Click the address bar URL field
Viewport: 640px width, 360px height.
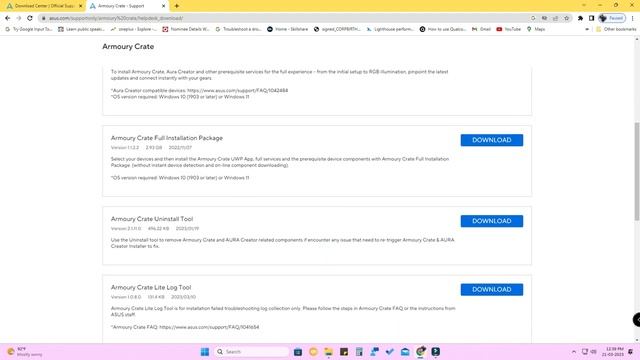pyautogui.click(x=286, y=18)
